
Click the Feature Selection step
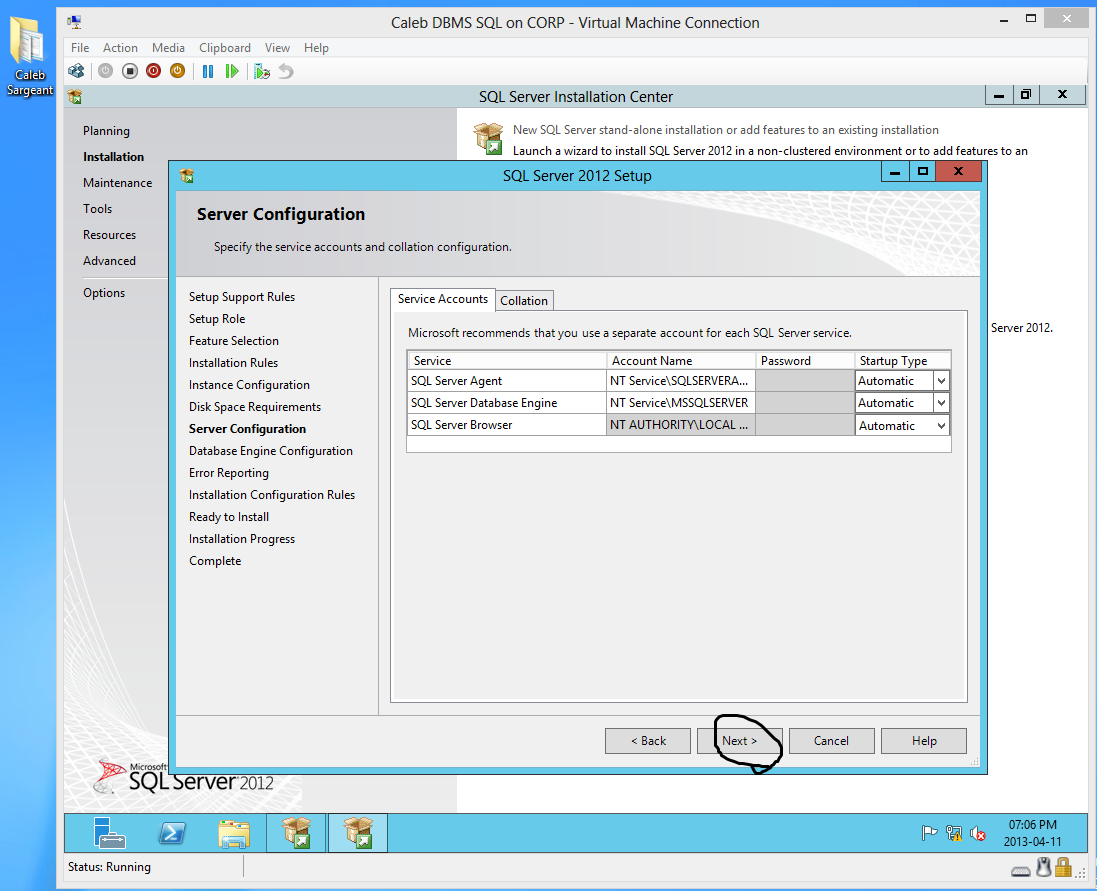(x=234, y=341)
